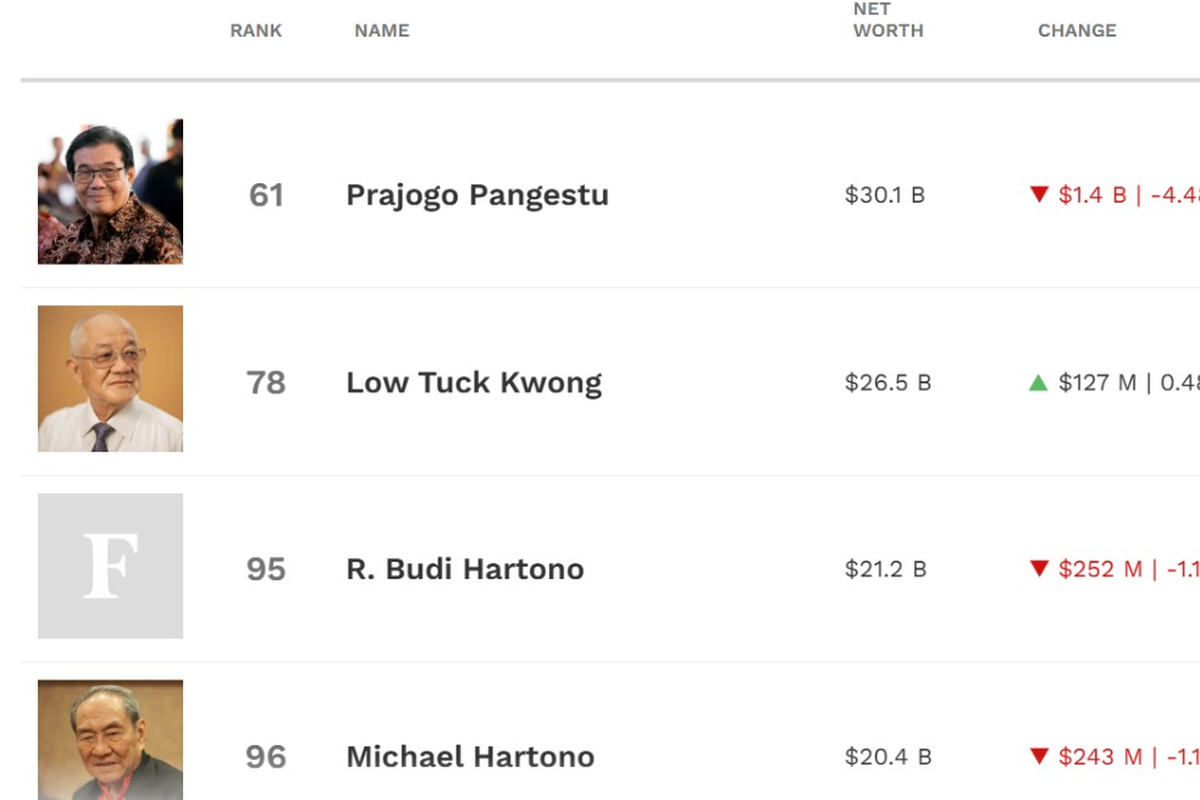Click Michael Hartono's profile photo
This screenshot has width=1200, height=800.
110,740
